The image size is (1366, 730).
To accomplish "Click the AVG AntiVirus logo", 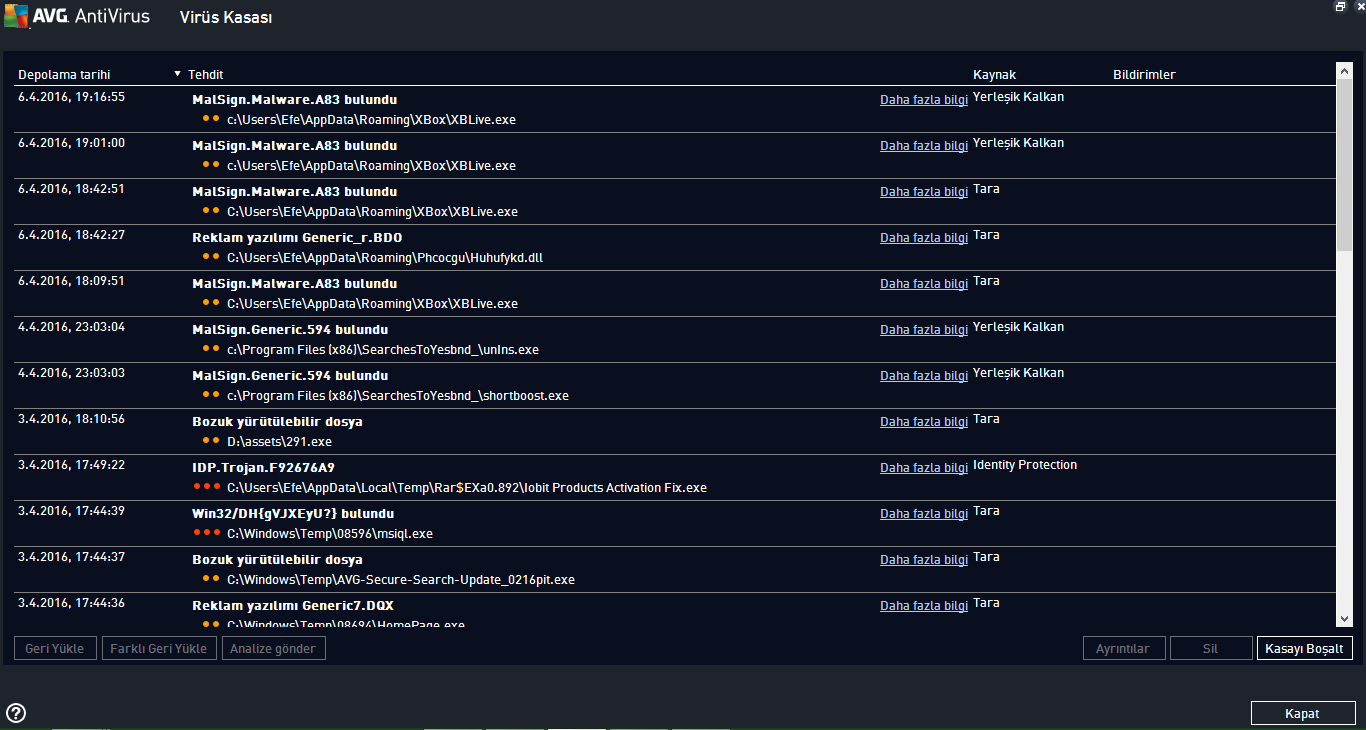I will [77, 16].
